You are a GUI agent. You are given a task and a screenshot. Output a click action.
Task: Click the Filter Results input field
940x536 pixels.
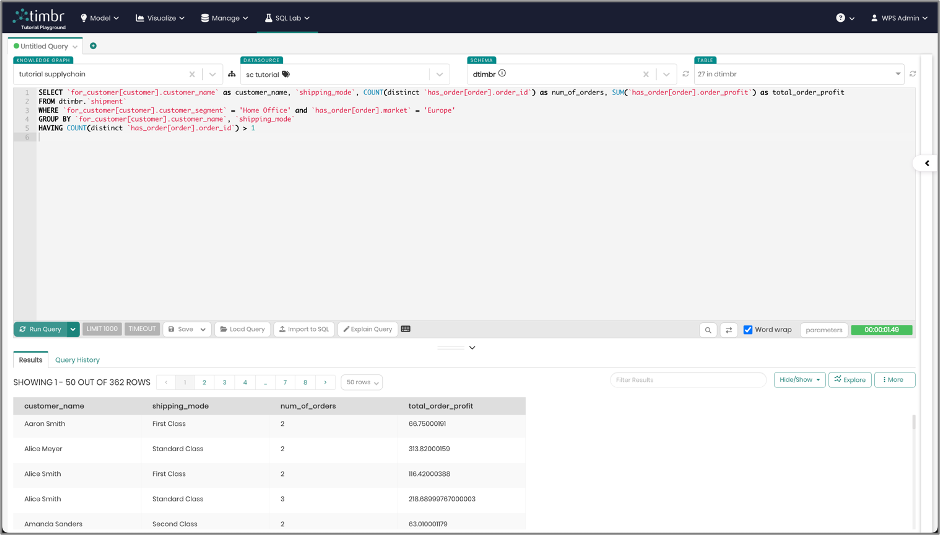point(688,380)
